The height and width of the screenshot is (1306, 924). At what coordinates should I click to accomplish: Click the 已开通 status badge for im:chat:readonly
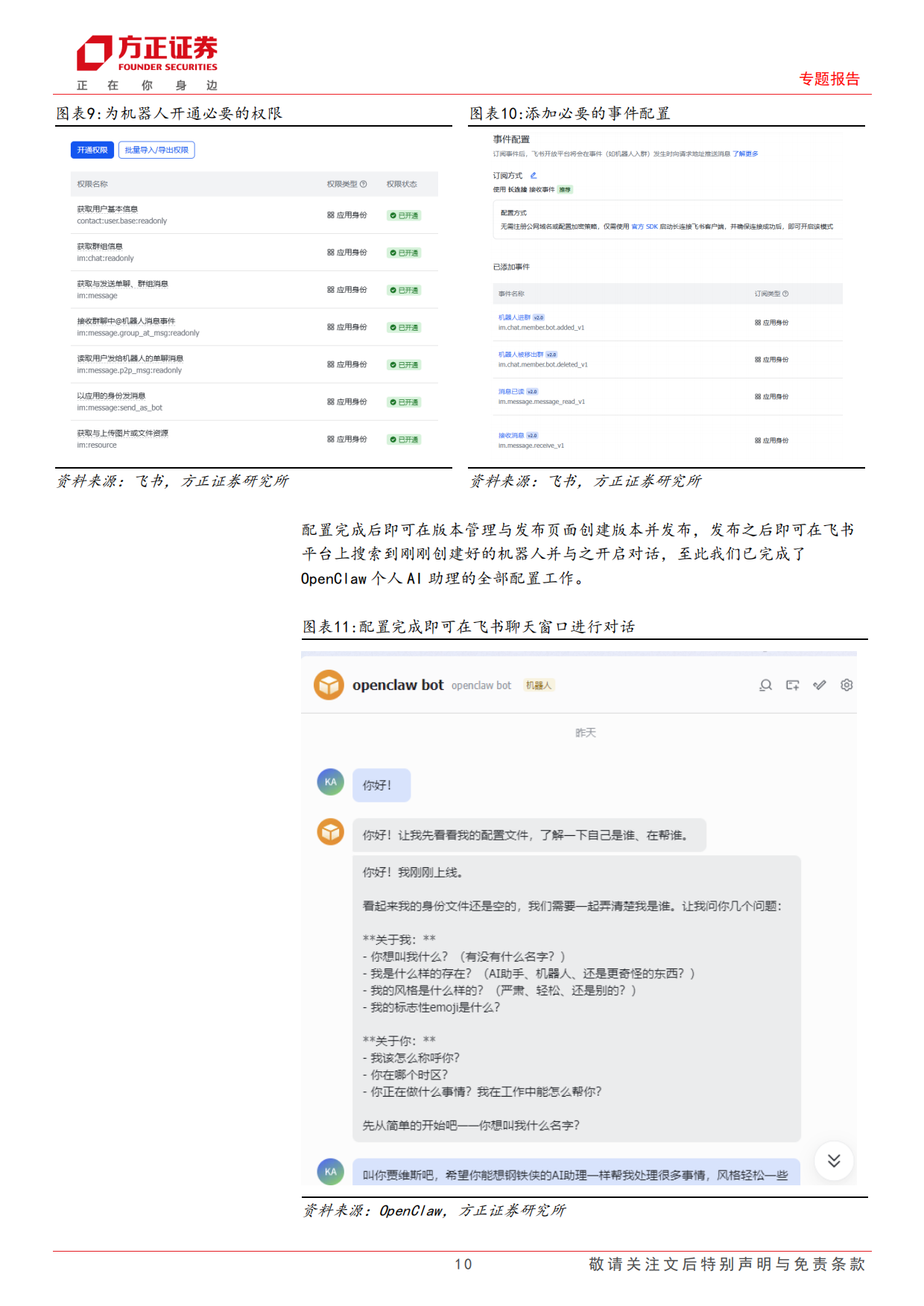tap(405, 253)
